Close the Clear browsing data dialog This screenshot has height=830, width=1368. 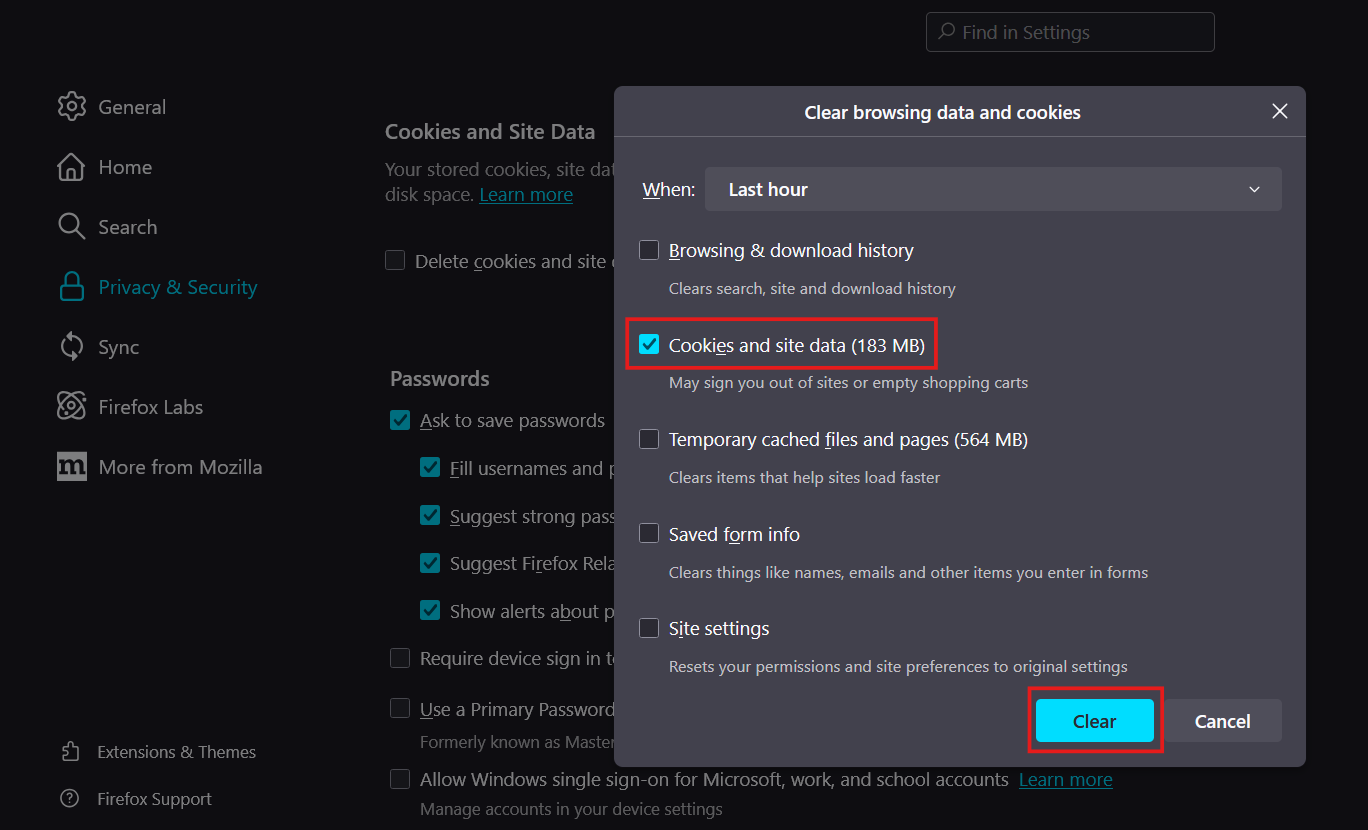(x=1279, y=112)
